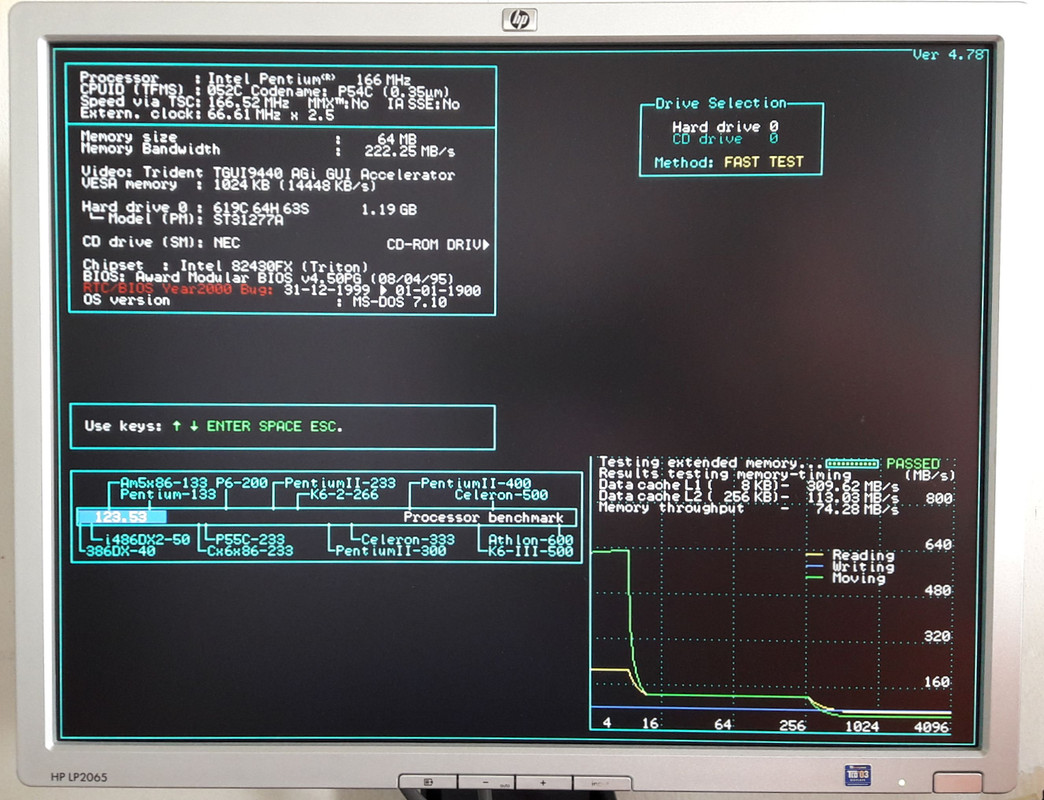Click the PentiumII-400 benchmark marker
The height and width of the screenshot is (800, 1044).
click(475, 483)
